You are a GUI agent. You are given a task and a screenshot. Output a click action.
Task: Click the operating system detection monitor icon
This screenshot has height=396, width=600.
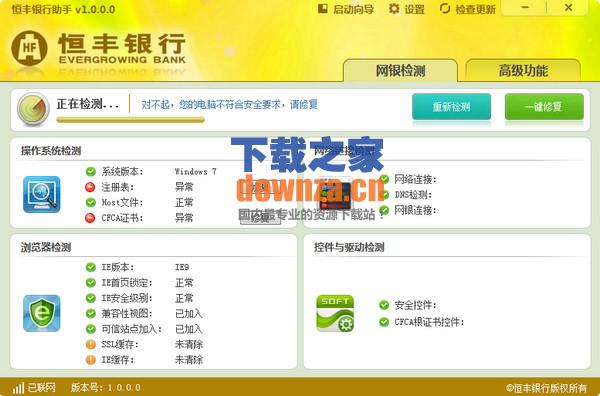pyautogui.click(x=42, y=194)
